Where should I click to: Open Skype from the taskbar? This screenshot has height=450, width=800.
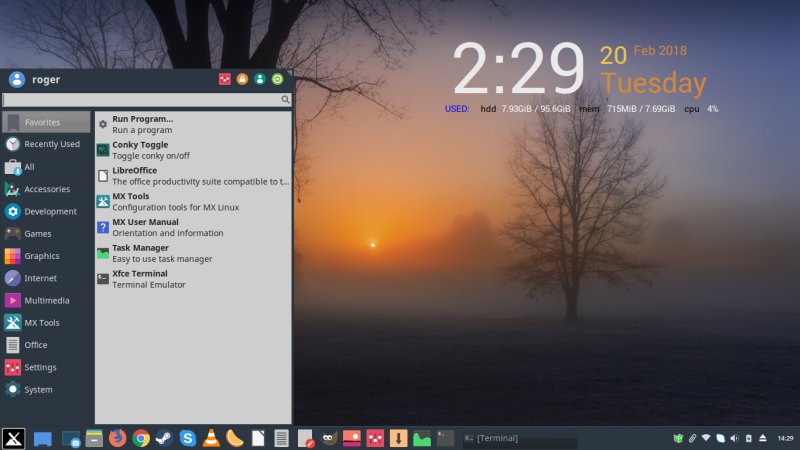click(188, 438)
